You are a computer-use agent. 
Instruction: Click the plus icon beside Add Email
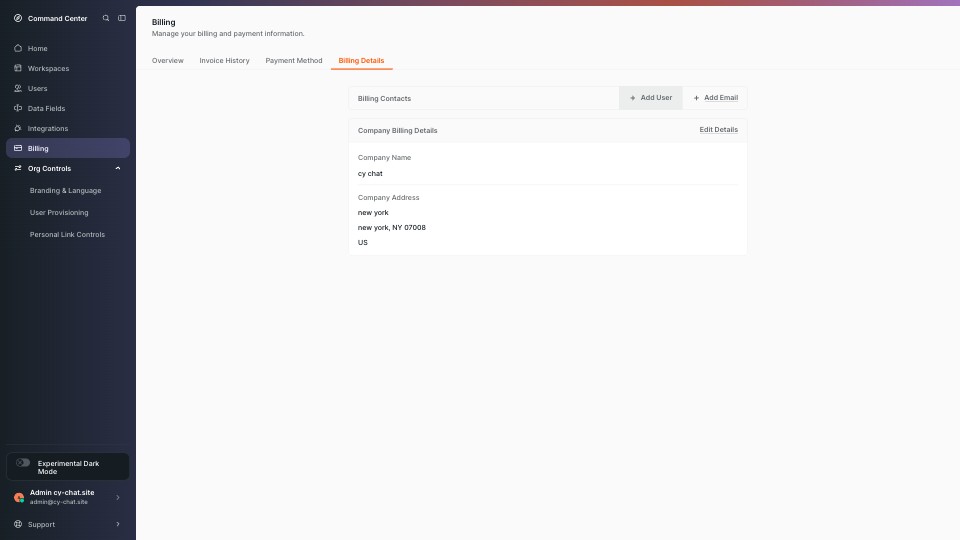point(696,98)
